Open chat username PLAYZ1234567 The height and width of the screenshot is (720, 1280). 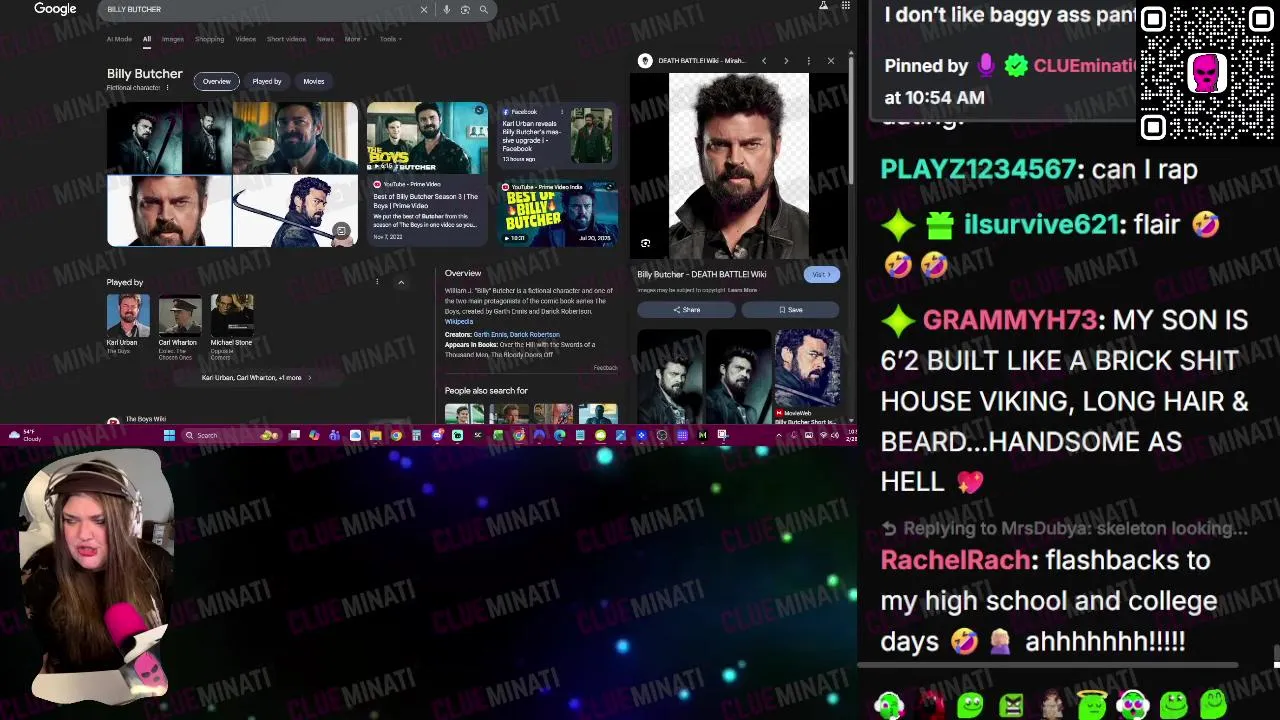pos(978,170)
